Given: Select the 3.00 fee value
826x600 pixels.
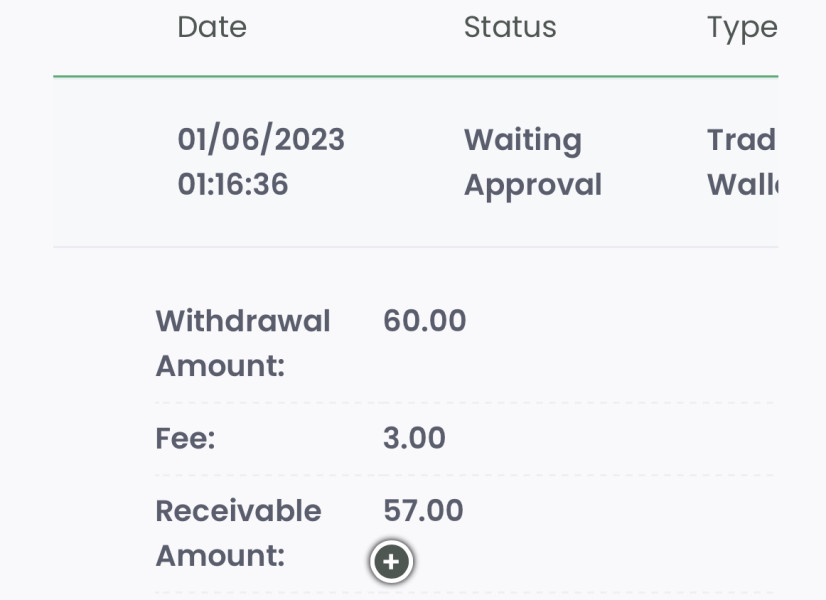Looking at the screenshot, I should click(x=414, y=439).
